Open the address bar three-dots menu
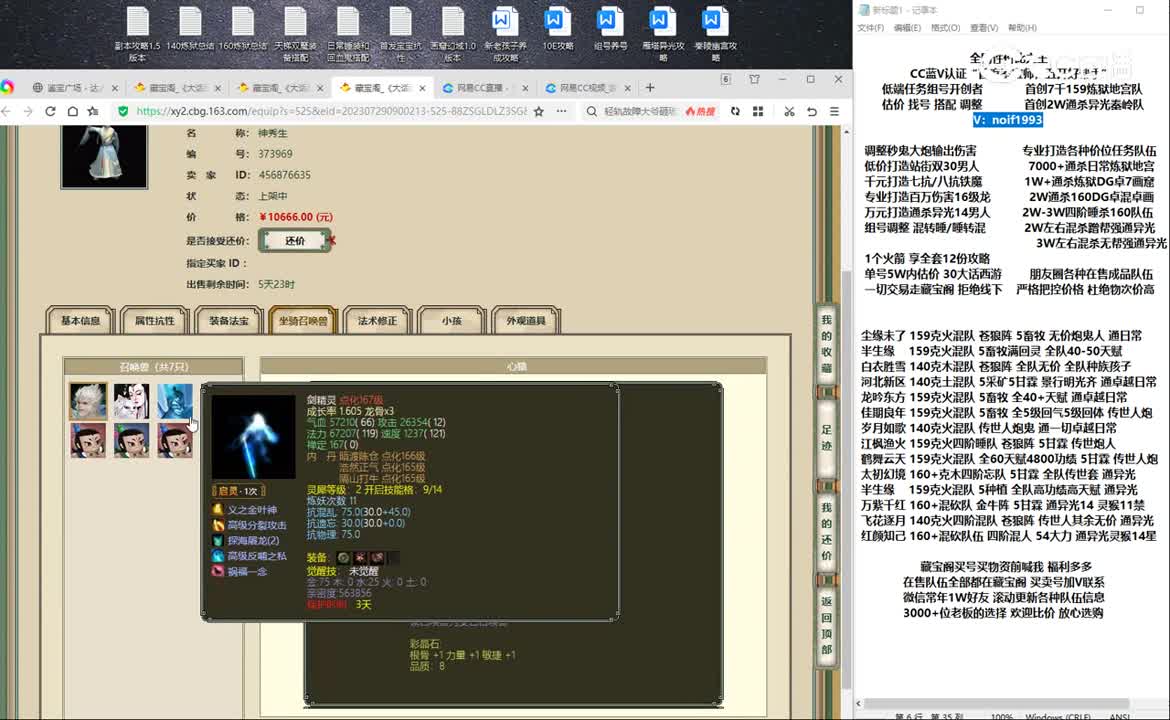Screen dimensions: 1170x720 [x=561, y=111]
